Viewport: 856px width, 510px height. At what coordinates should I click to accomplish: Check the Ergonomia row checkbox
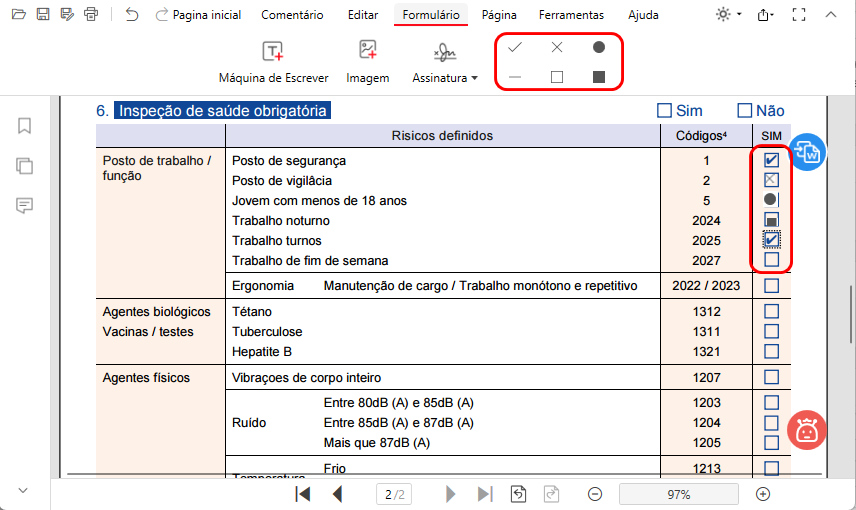(x=771, y=286)
